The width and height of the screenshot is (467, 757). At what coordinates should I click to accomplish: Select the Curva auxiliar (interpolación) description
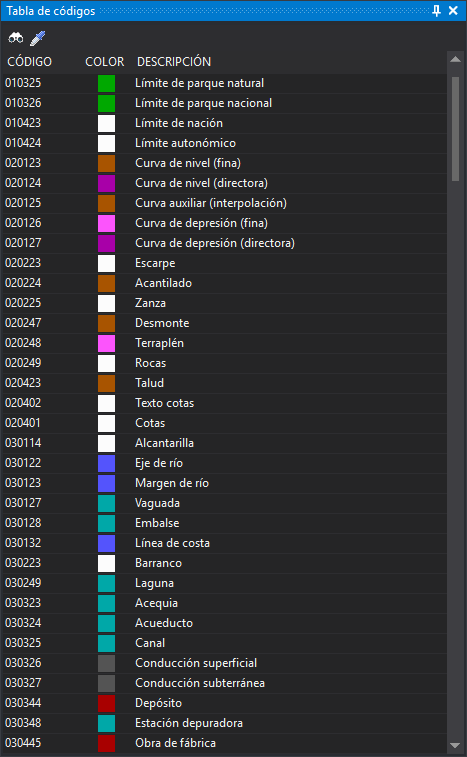pyautogui.click(x=211, y=203)
